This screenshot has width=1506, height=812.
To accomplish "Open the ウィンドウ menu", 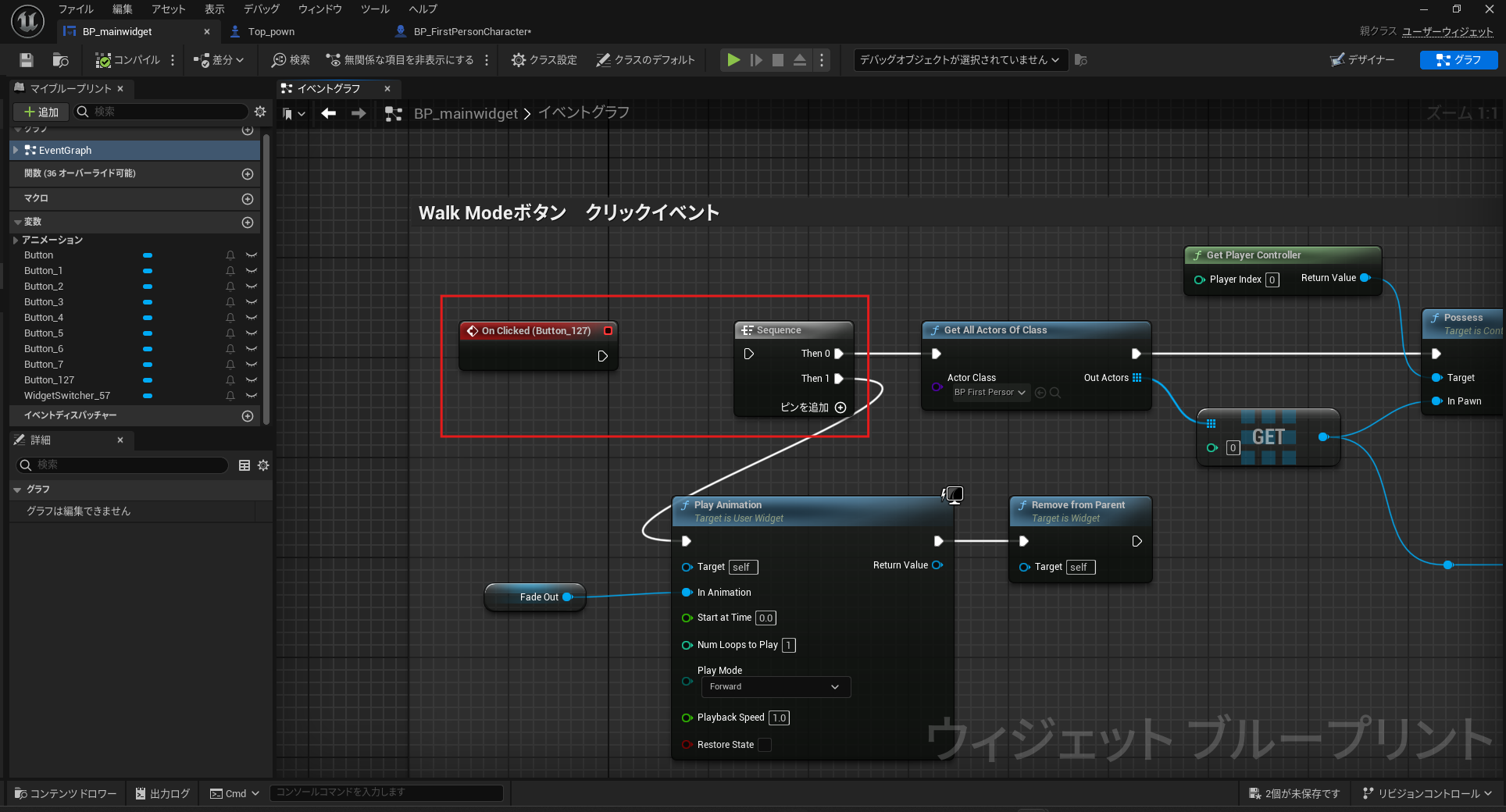I will tap(319, 9).
